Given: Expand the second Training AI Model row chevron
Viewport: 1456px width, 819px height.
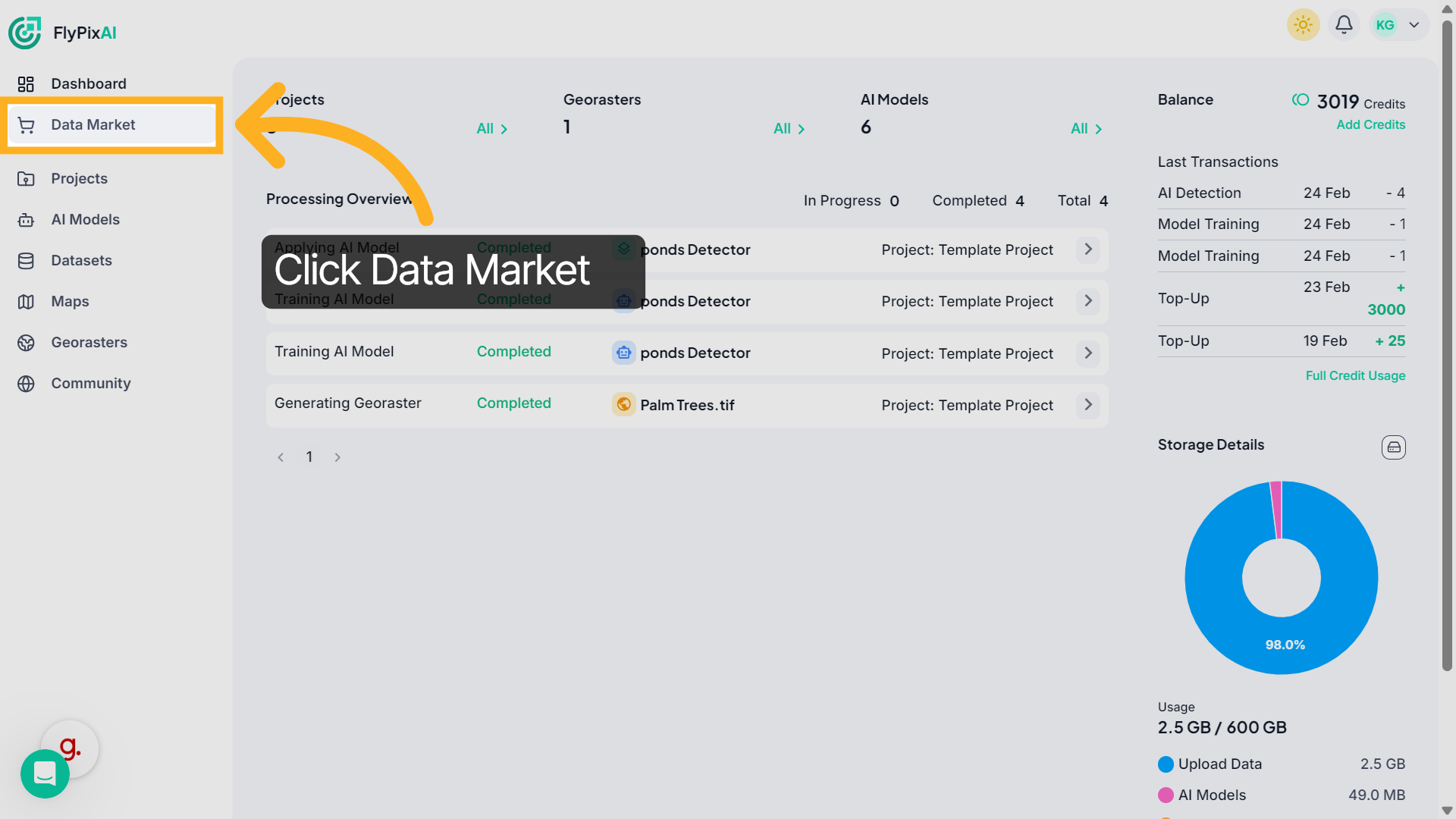Looking at the screenshot, I should (1087, 301).
